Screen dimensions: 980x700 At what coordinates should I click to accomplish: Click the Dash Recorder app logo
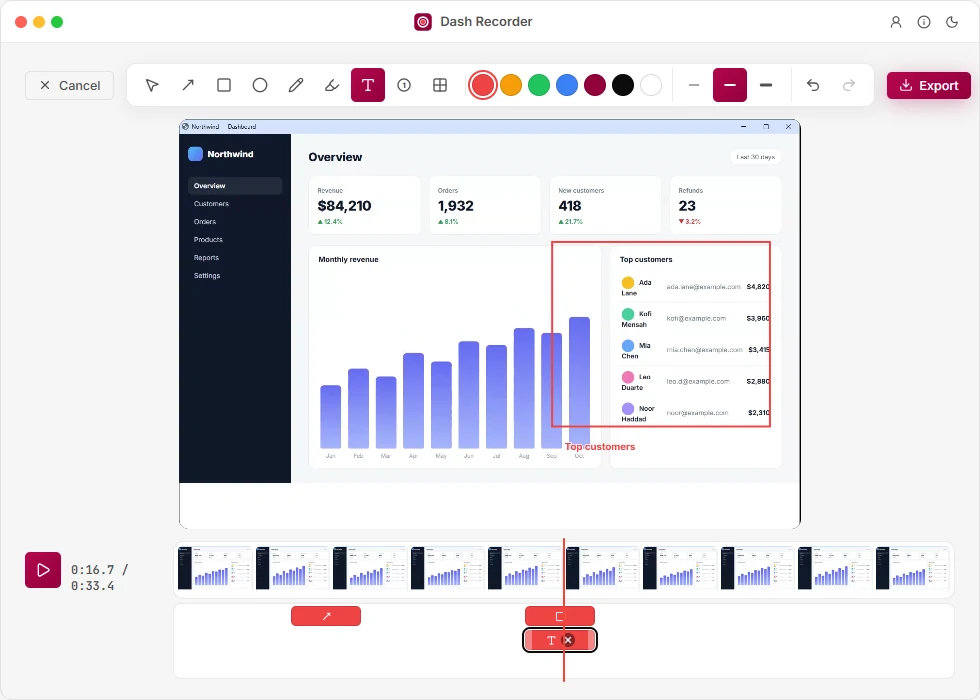click(423, 22)
